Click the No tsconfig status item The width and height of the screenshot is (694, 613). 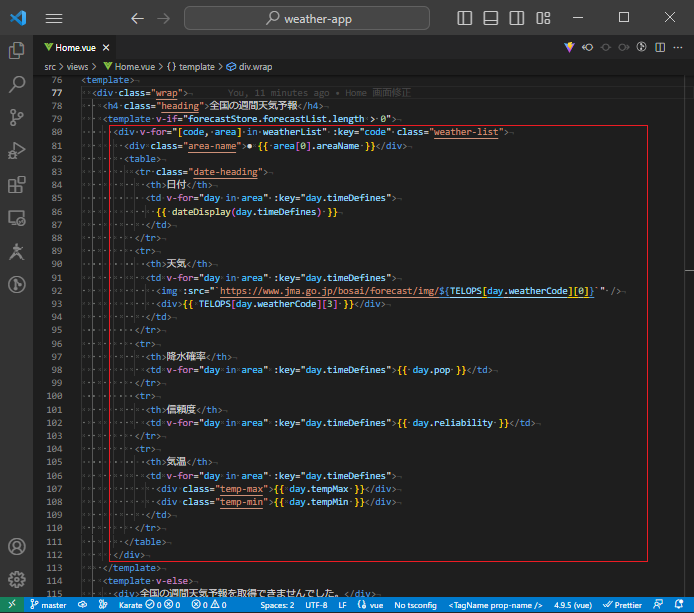415,605
